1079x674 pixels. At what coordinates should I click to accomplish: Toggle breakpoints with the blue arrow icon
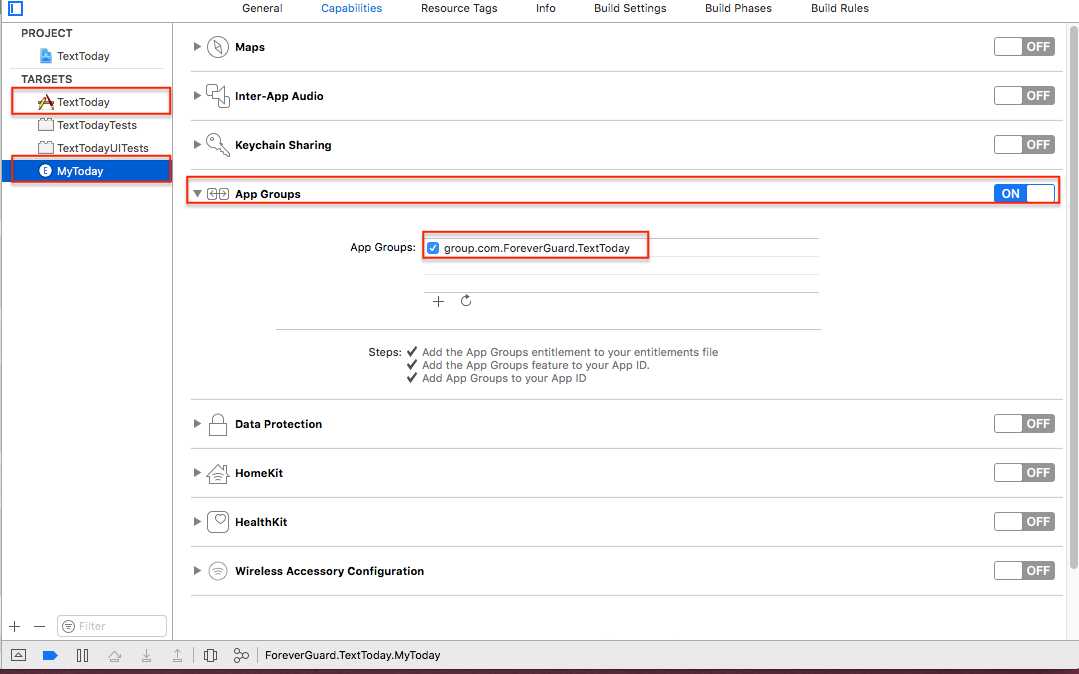pyautogui.click(x=50, y=655)
